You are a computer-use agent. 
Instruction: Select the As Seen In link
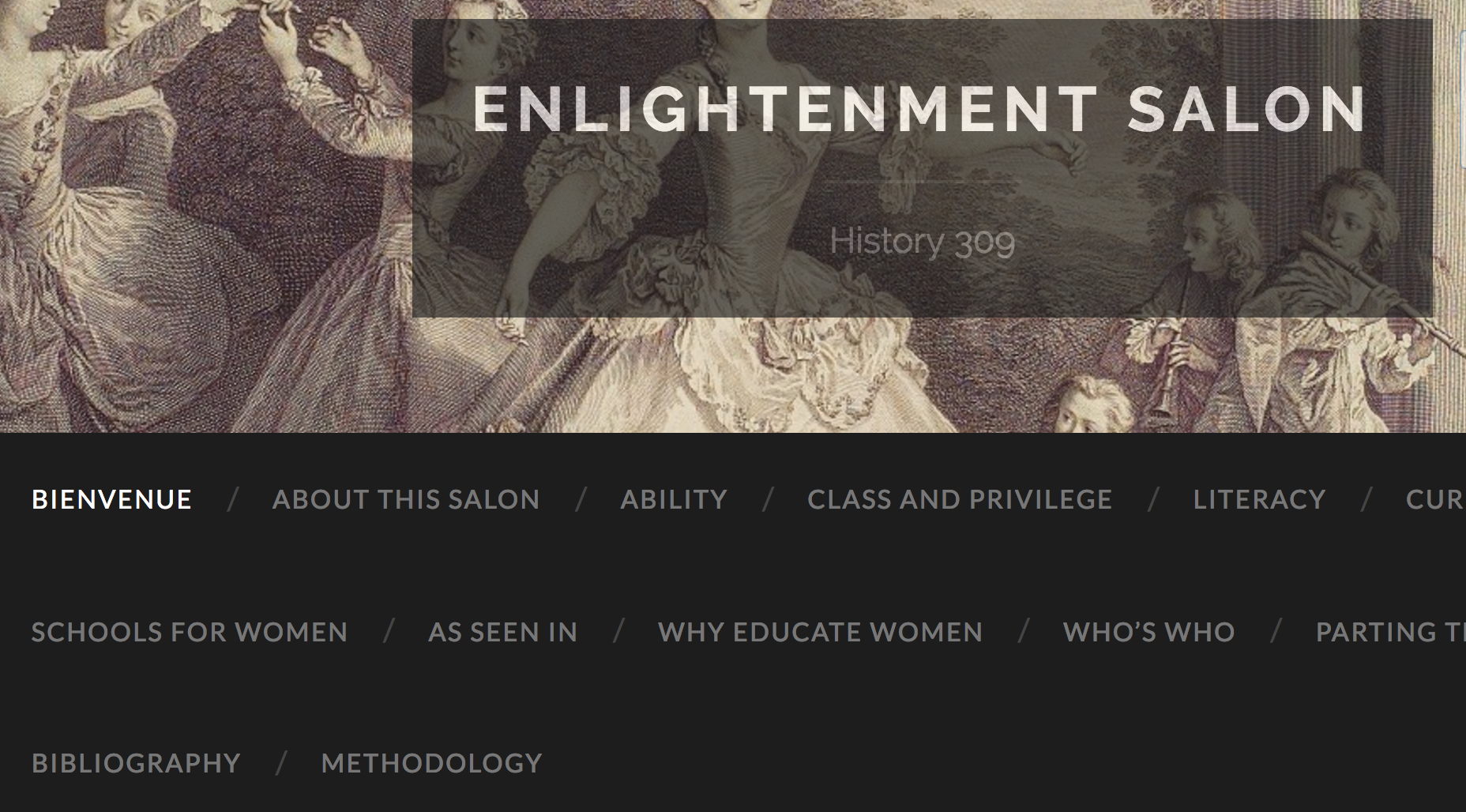tap(502, 632)
